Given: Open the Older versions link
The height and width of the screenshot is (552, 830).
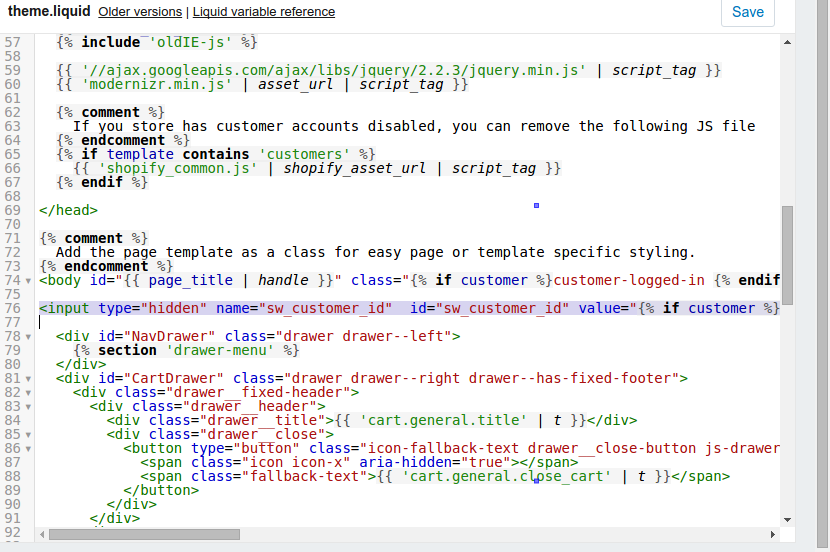Looking at the screenshot, I should pos(140,12).
